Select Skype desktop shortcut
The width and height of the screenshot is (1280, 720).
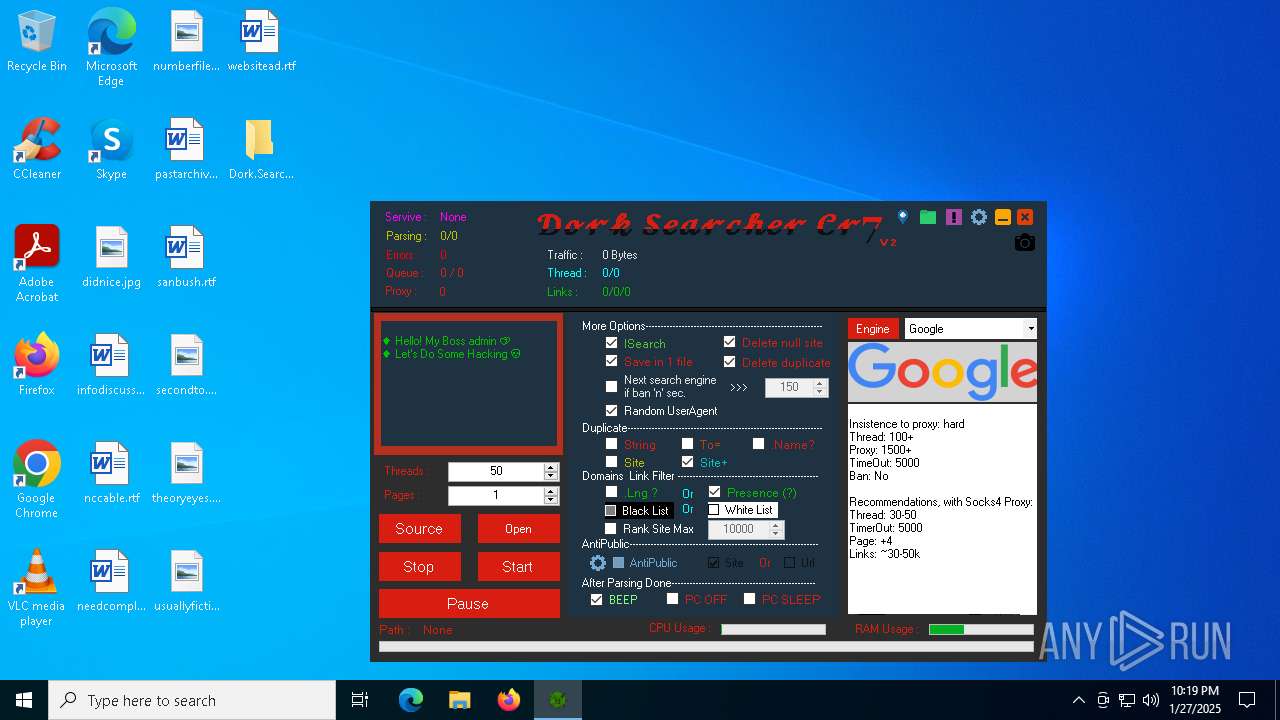(x=111, y=150)
